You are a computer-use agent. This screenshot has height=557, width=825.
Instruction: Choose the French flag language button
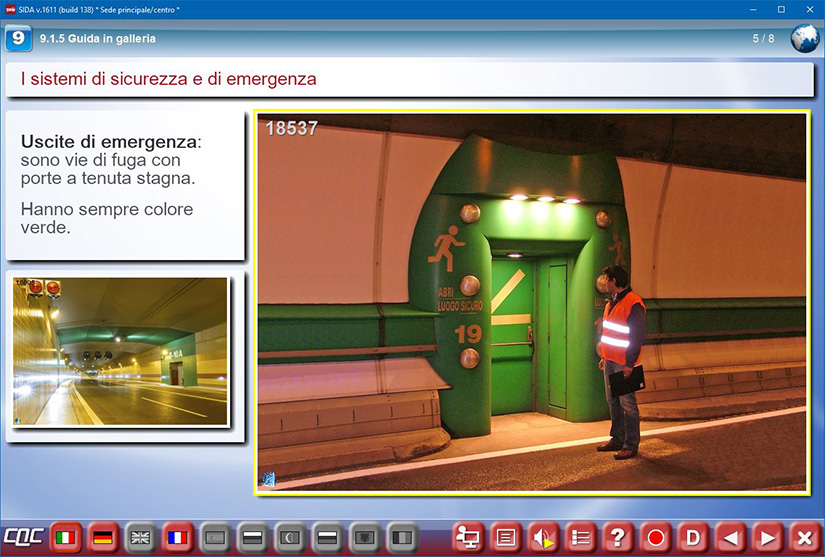coord(178,537)
